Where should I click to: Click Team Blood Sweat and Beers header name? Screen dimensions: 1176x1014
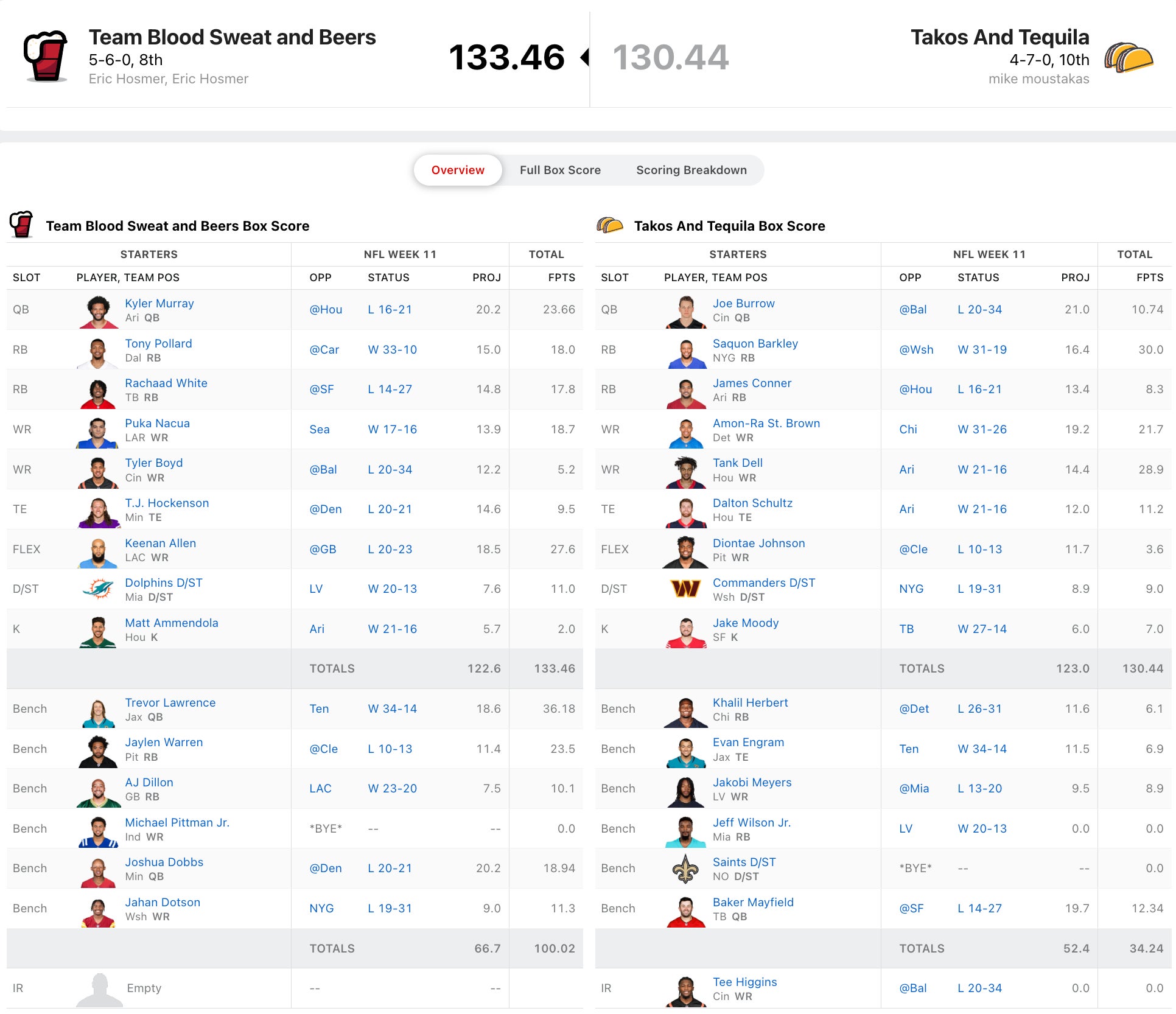click(232, 37)
